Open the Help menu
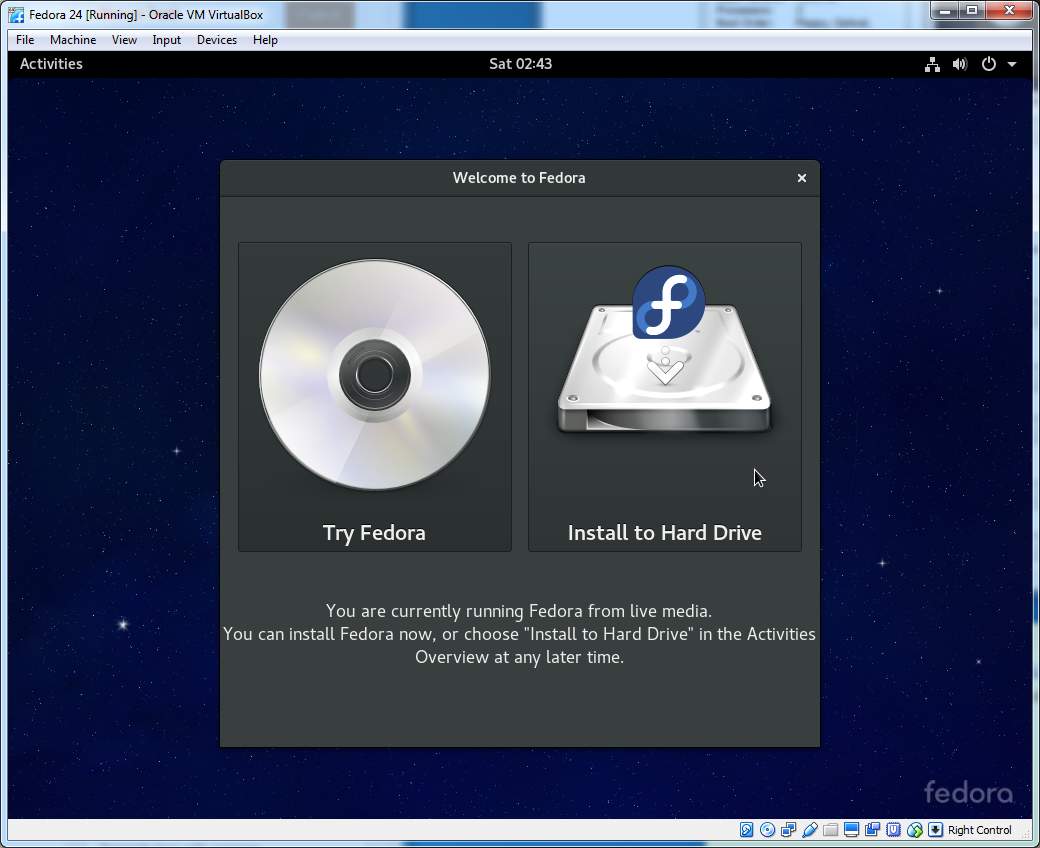The height and width of the screenshot is (848, 1040). coord(265,40)
